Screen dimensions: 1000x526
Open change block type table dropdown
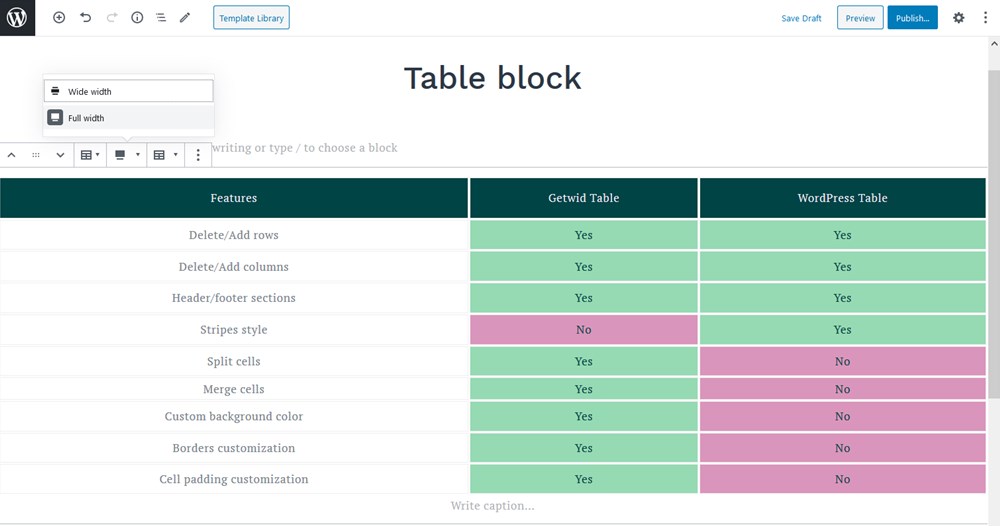point(90,155)
